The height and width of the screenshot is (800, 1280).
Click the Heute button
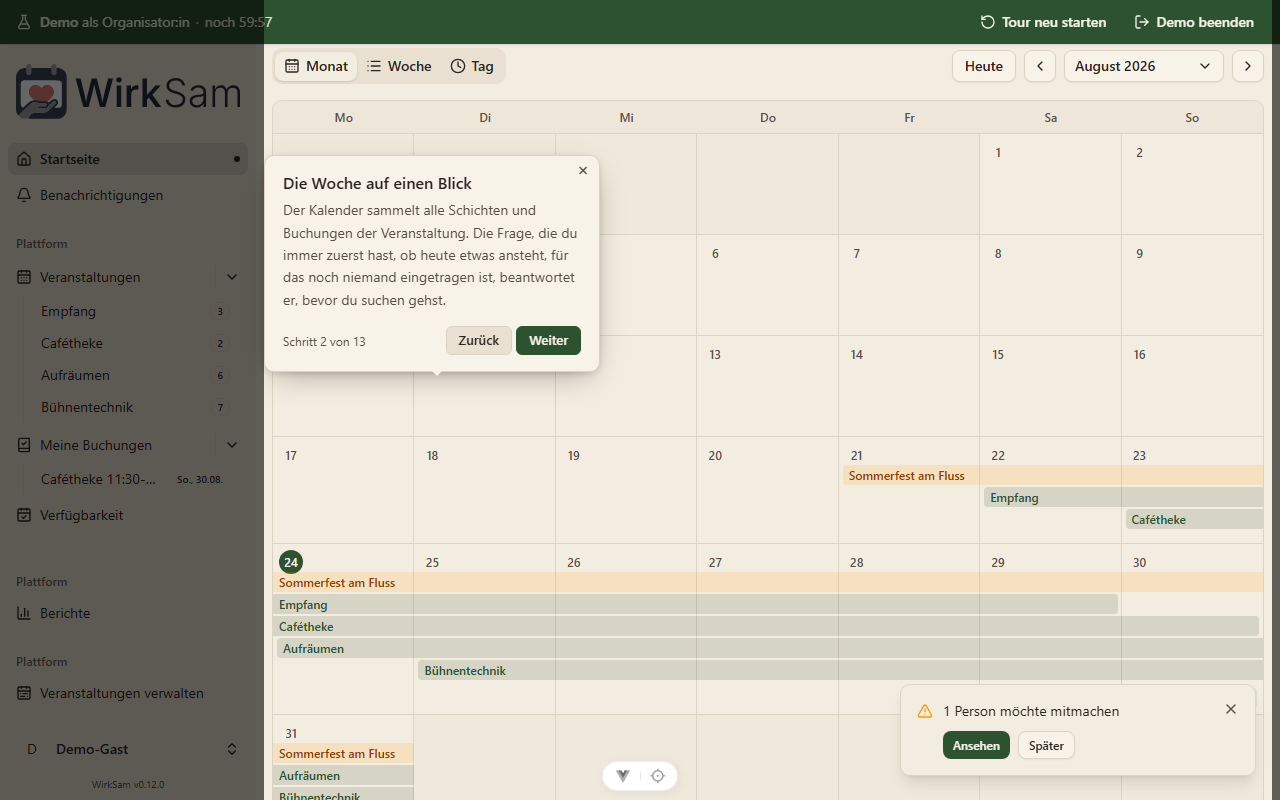click(984, 66)
